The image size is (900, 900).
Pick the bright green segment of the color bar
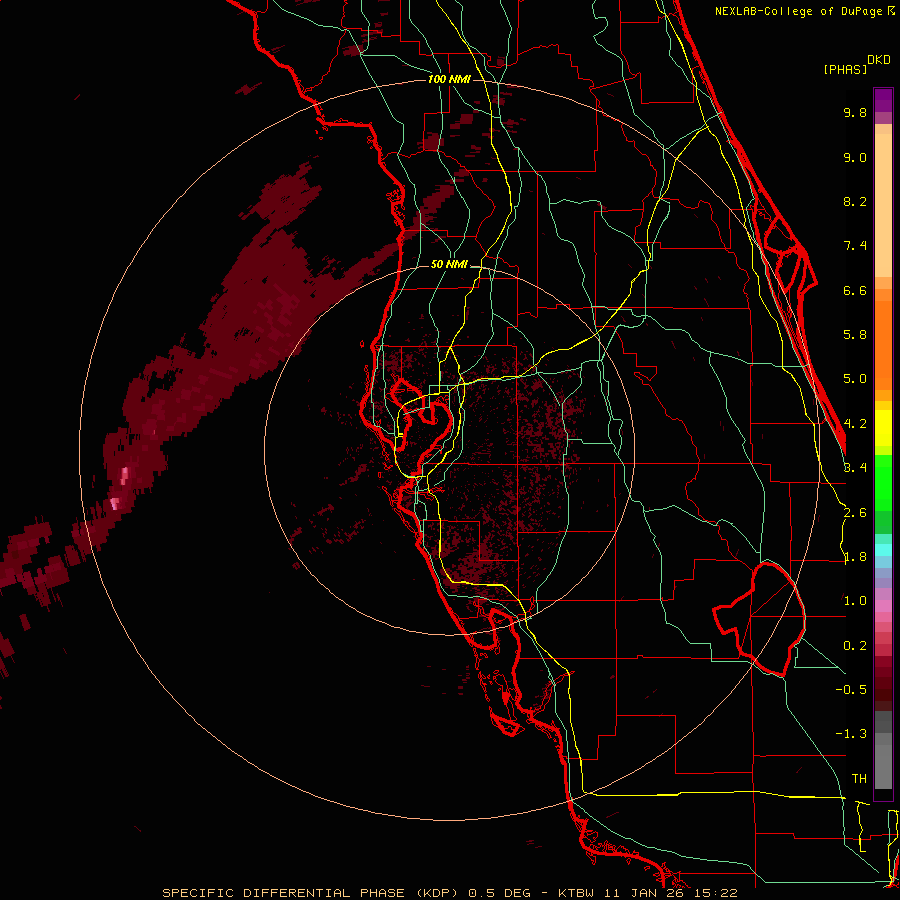(x=883, y=482)
